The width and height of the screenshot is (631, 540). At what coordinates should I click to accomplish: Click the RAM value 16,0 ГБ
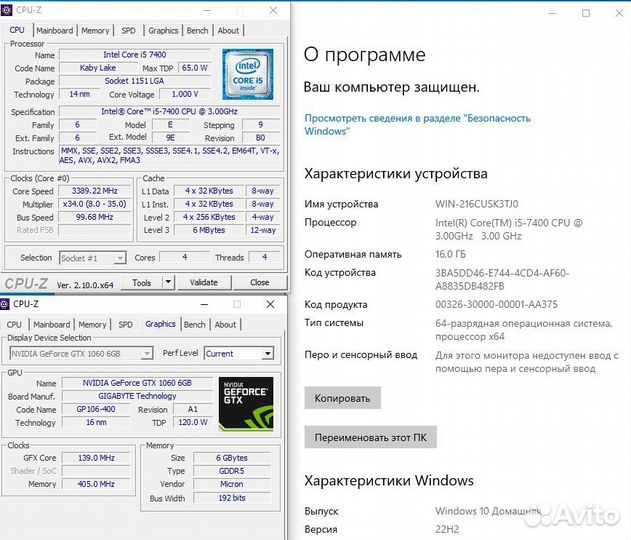pyautogui.click(x=450, y=254)
